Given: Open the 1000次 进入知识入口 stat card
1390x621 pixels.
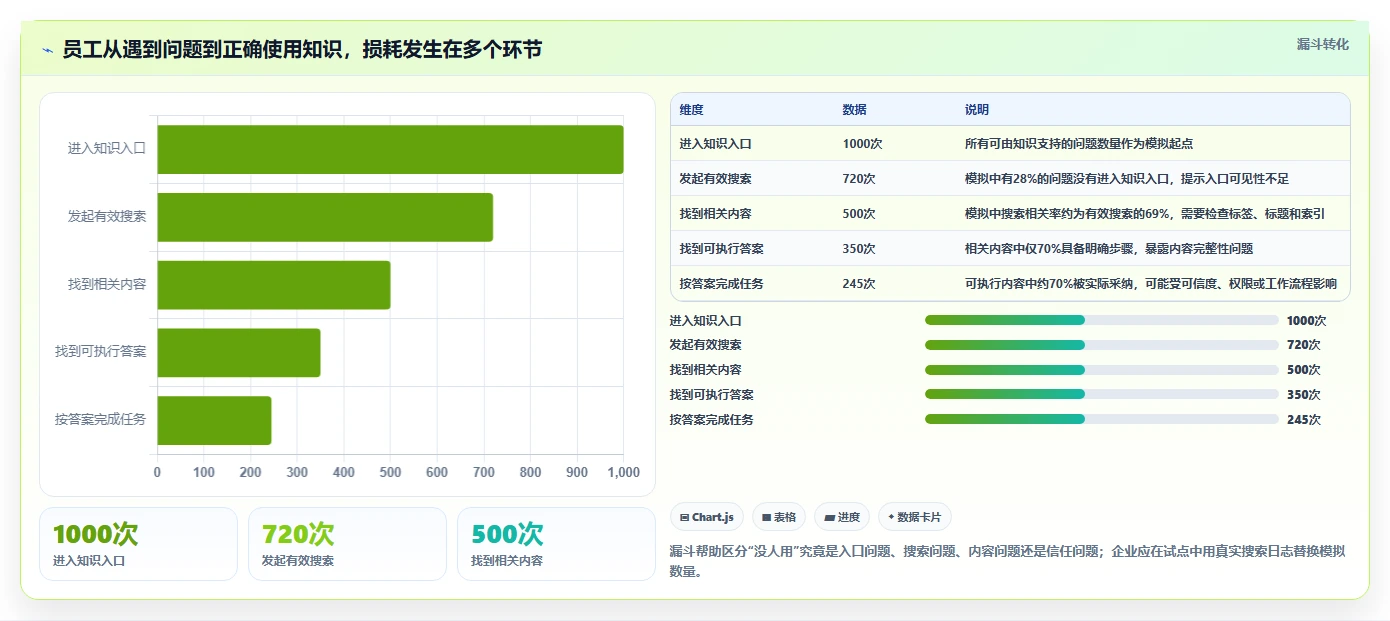Looking at the screenshot, I should 138,544.
